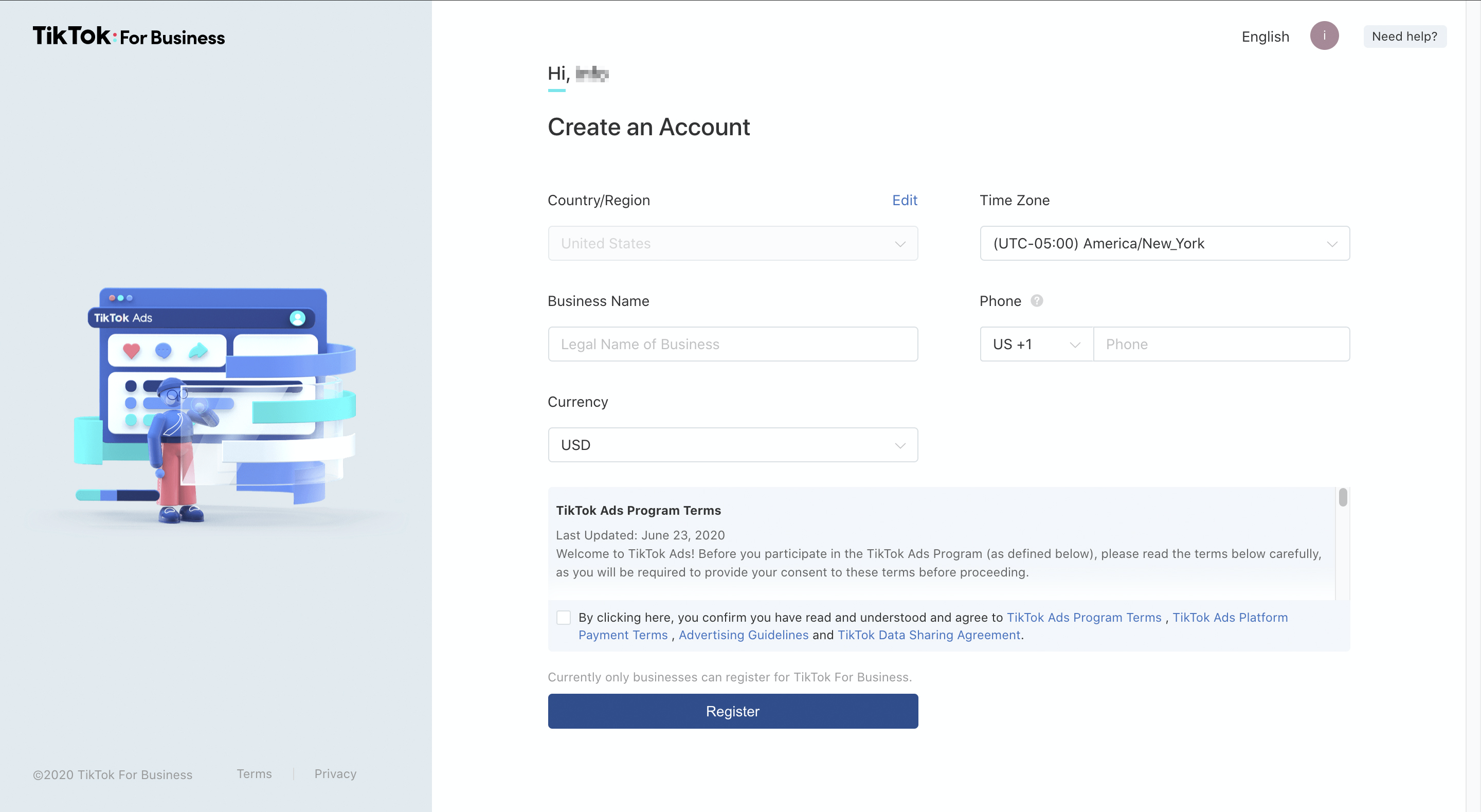
Task: Click the Terms footer link
Action: (x=254, y=772)
